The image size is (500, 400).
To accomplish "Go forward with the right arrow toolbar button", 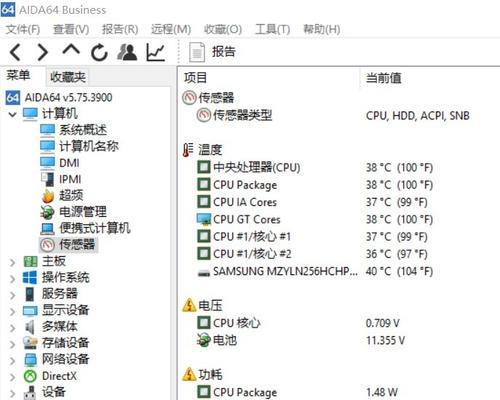I will point(42,52).
